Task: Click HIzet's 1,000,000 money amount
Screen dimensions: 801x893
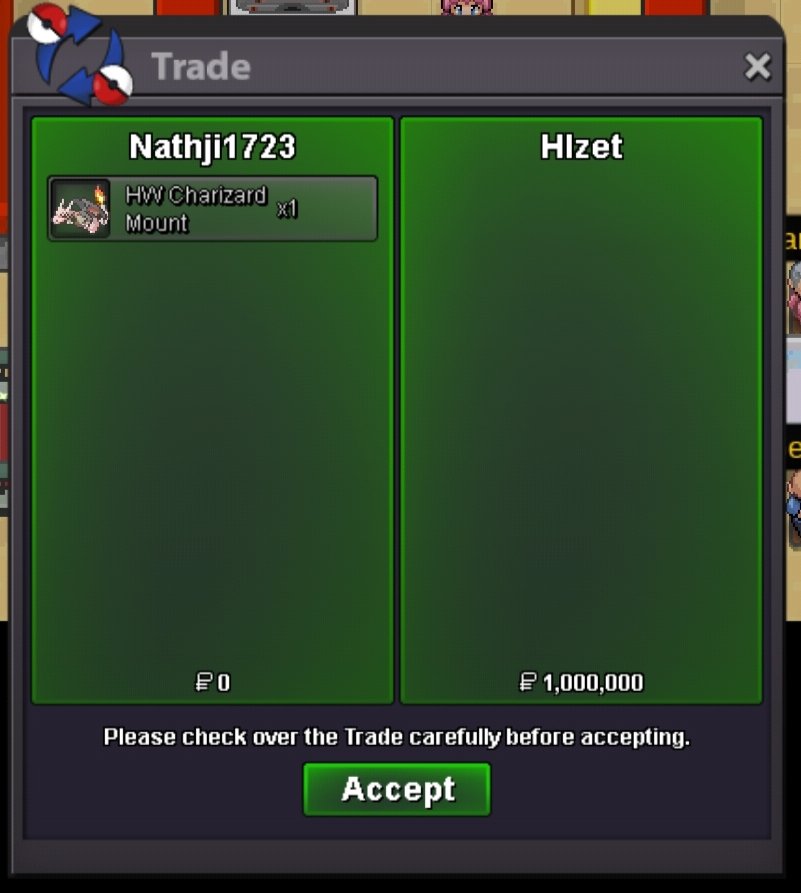Action: [593, 682]
